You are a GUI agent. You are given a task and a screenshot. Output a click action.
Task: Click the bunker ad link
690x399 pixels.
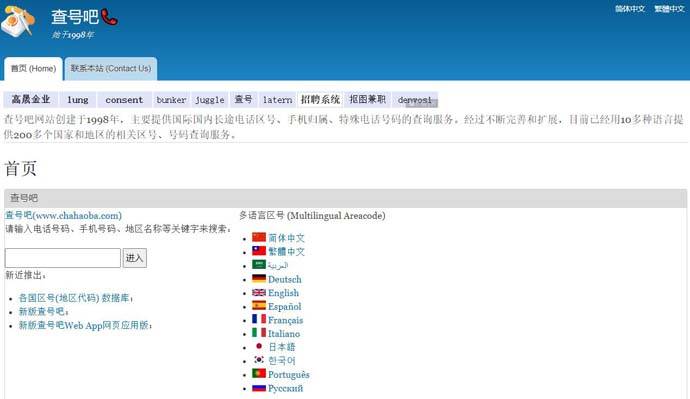(x=171, y=100)
